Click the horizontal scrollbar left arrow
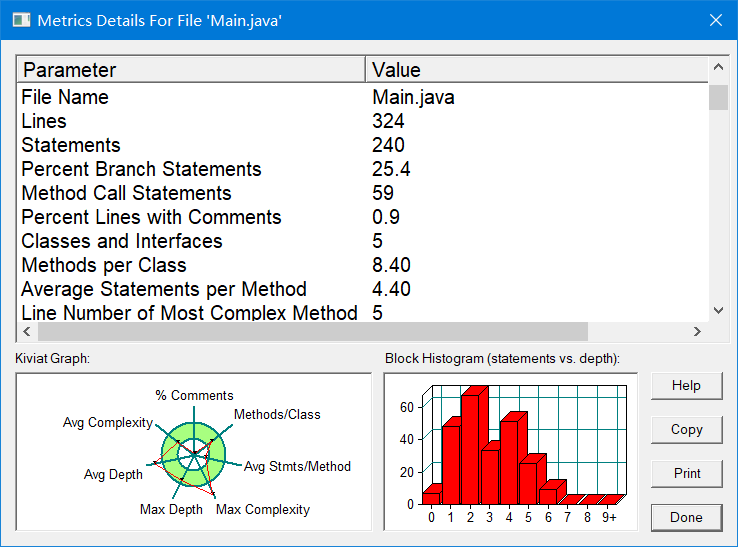The width and height of the screenshot is (738, 547). click(x=27, y=331)
